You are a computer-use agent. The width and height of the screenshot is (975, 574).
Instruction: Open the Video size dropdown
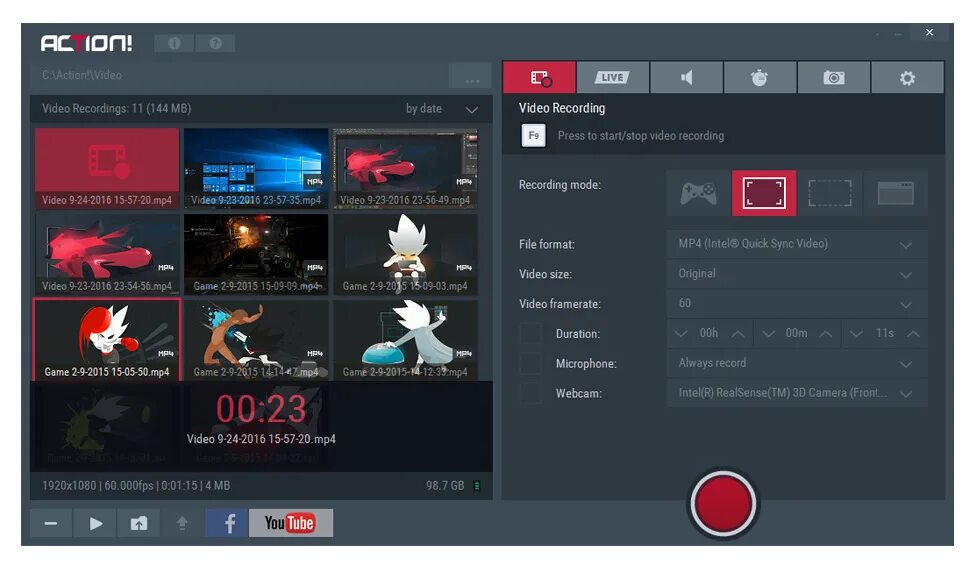click(797, 274)
